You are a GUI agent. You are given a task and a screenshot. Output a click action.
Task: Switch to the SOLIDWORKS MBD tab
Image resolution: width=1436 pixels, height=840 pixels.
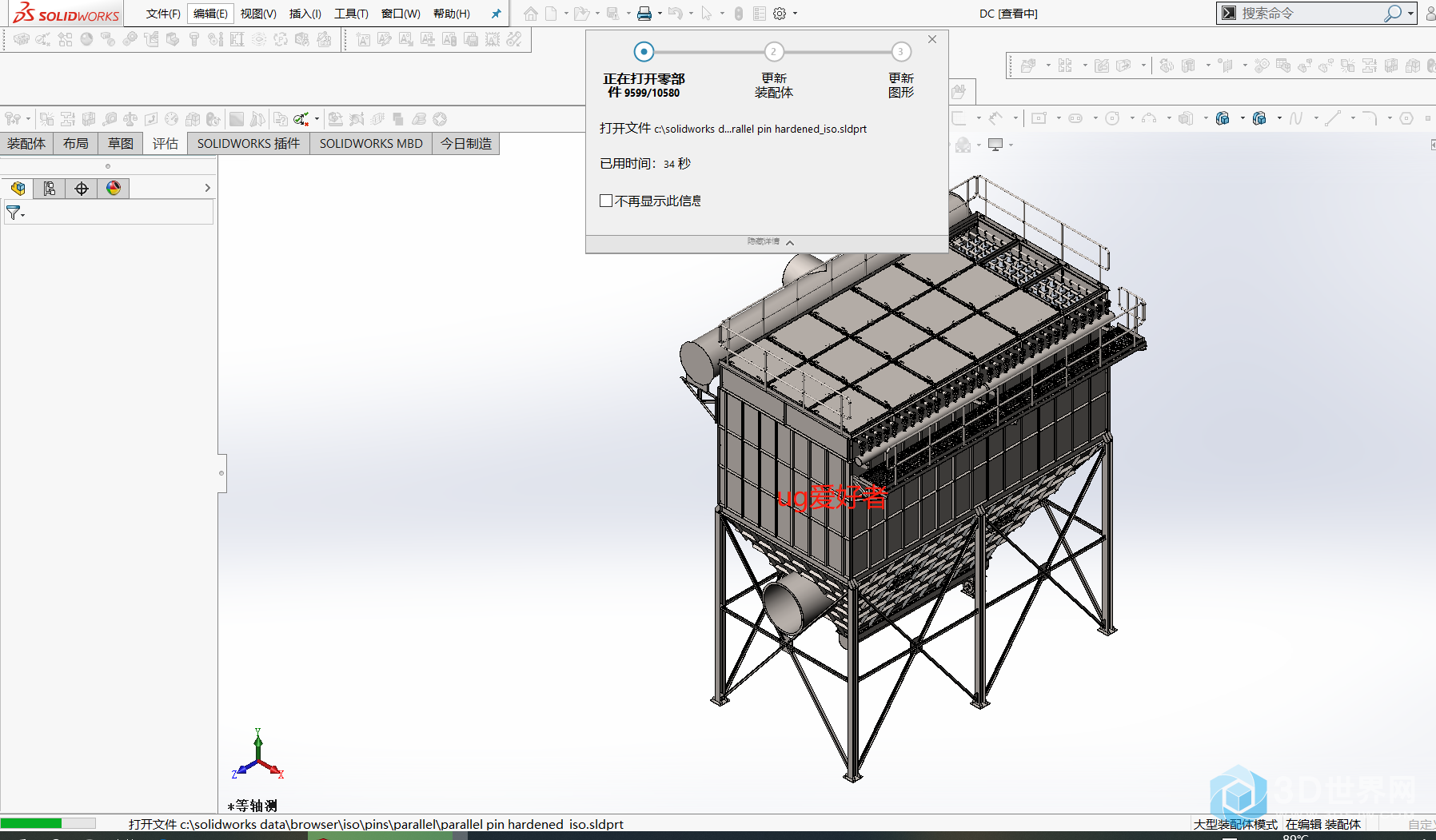tap(371, 144)
